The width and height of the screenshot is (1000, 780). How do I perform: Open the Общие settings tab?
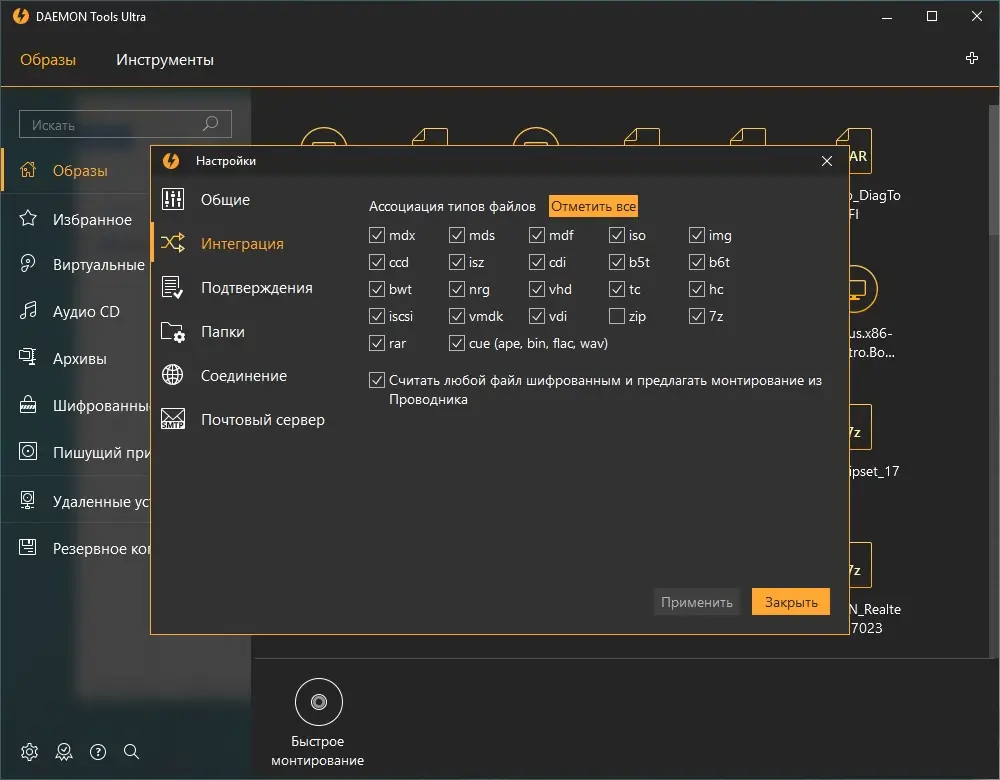(x=225, y=200)
